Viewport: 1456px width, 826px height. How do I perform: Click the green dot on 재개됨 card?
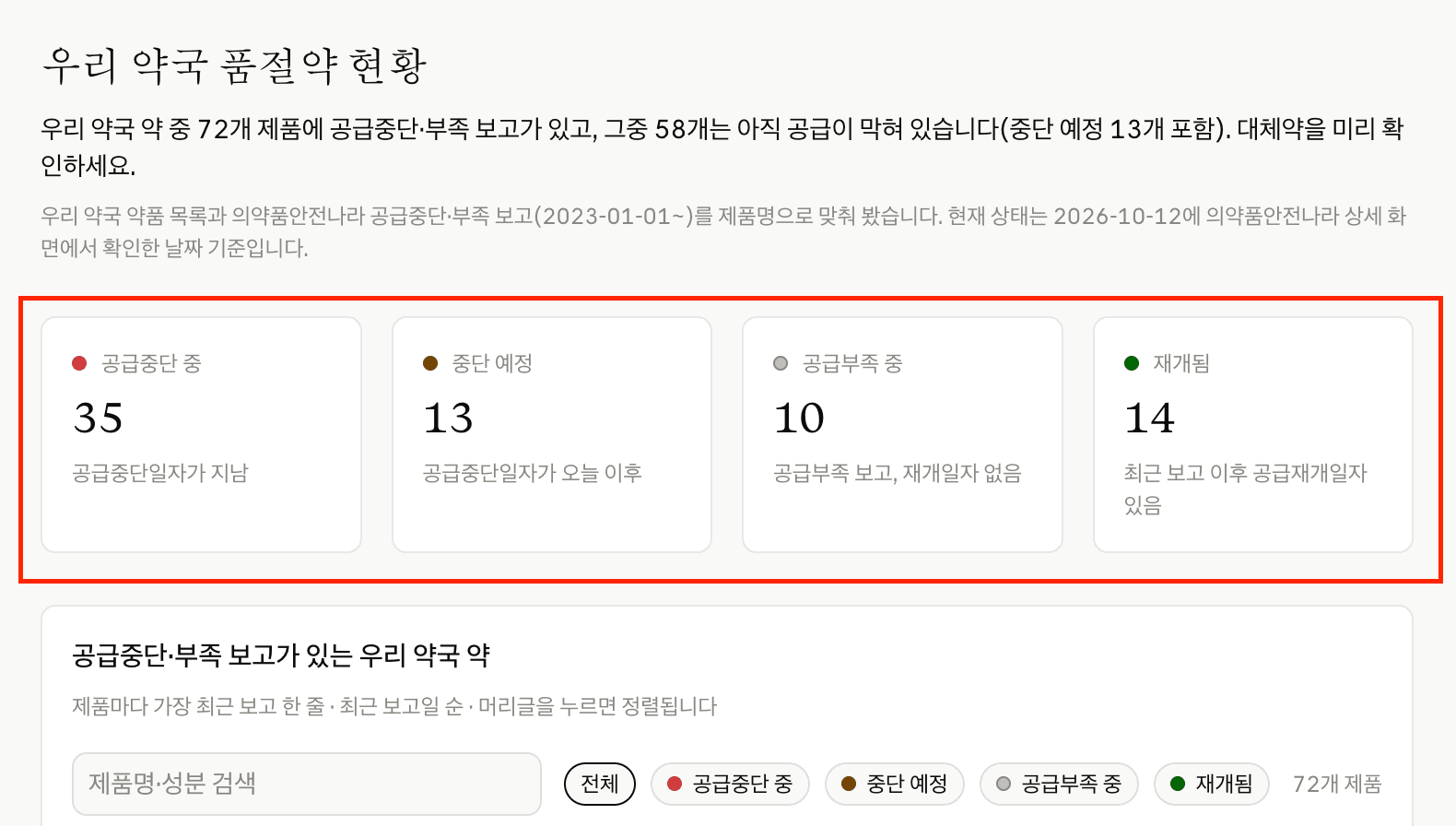(x=1132, y=363)
